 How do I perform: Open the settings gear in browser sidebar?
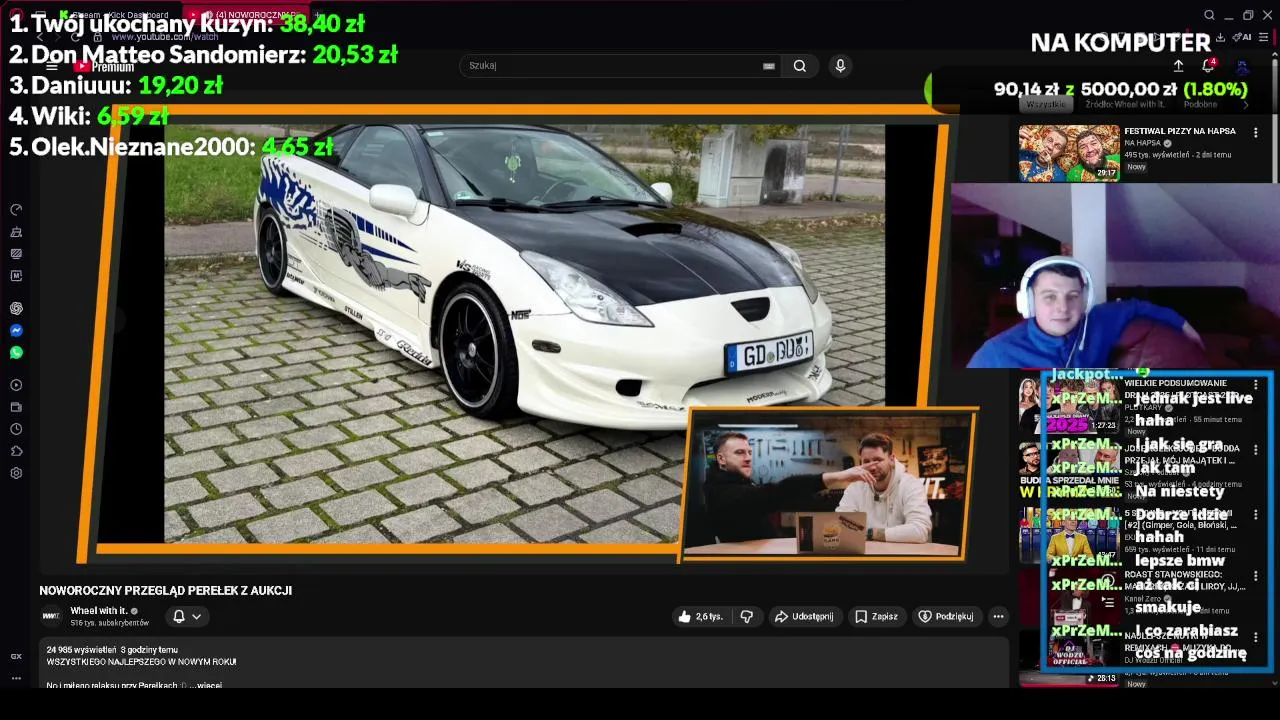pyautogui.click(x=16, y=473)
